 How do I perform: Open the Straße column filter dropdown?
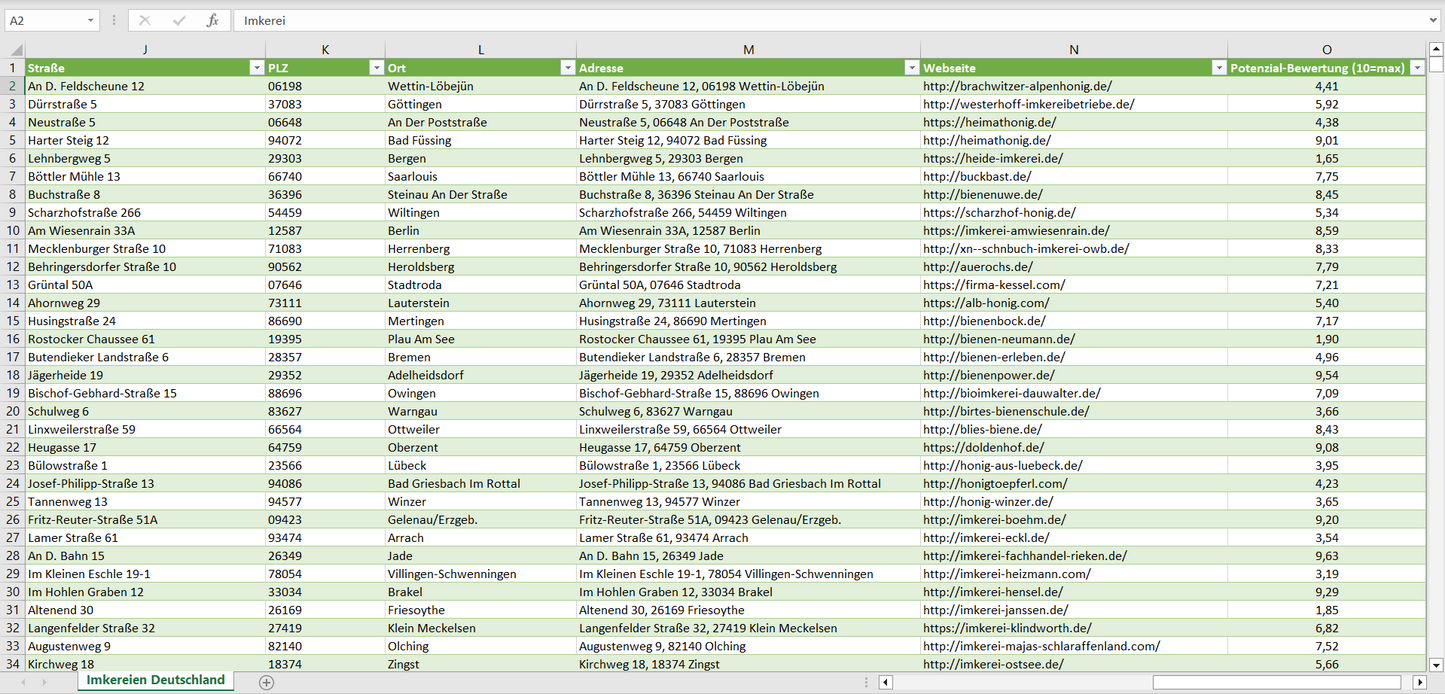click(255, 68)
